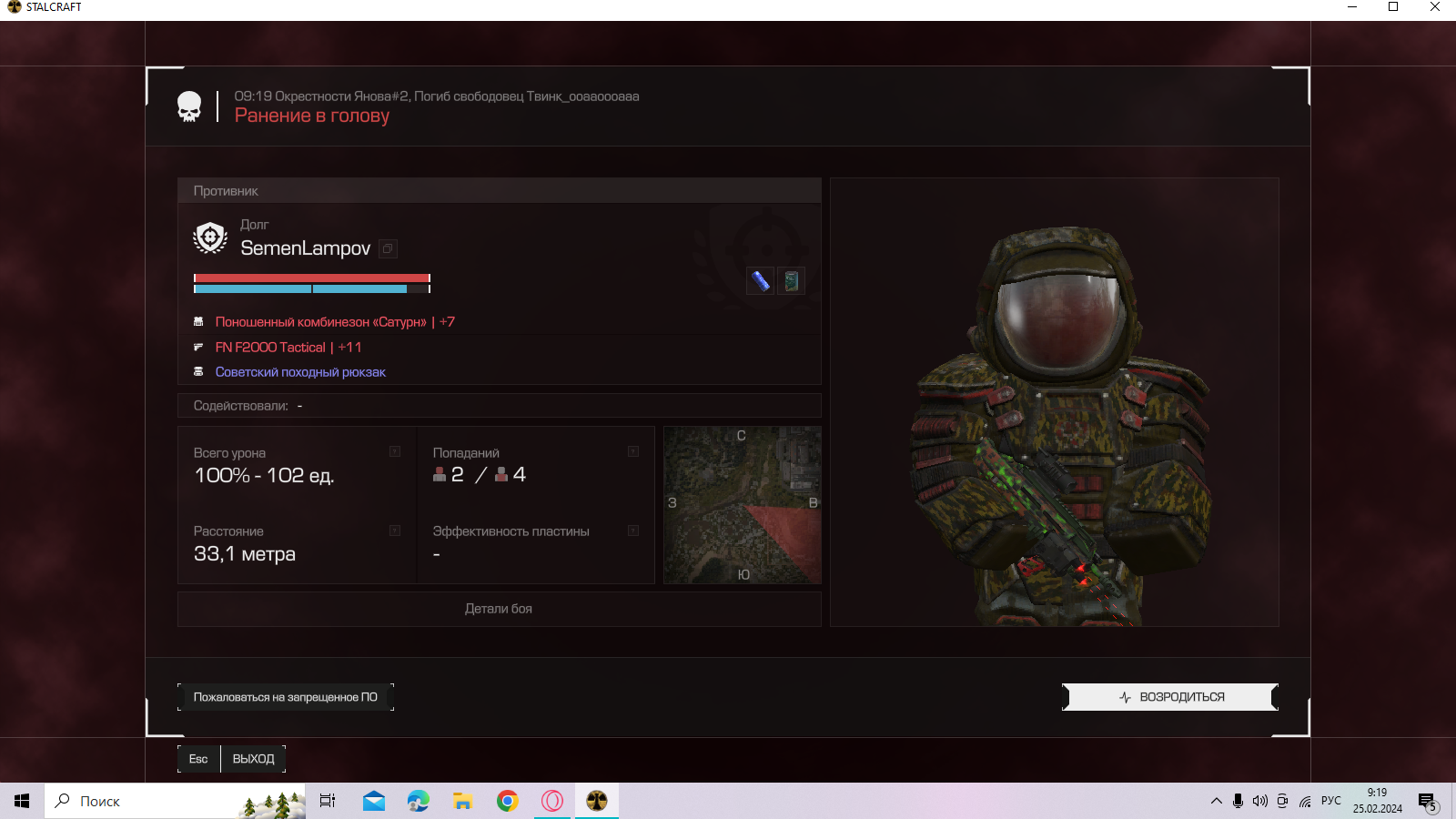Click the ВОЗРОДИТЬСЯ respawn button

1170,697
